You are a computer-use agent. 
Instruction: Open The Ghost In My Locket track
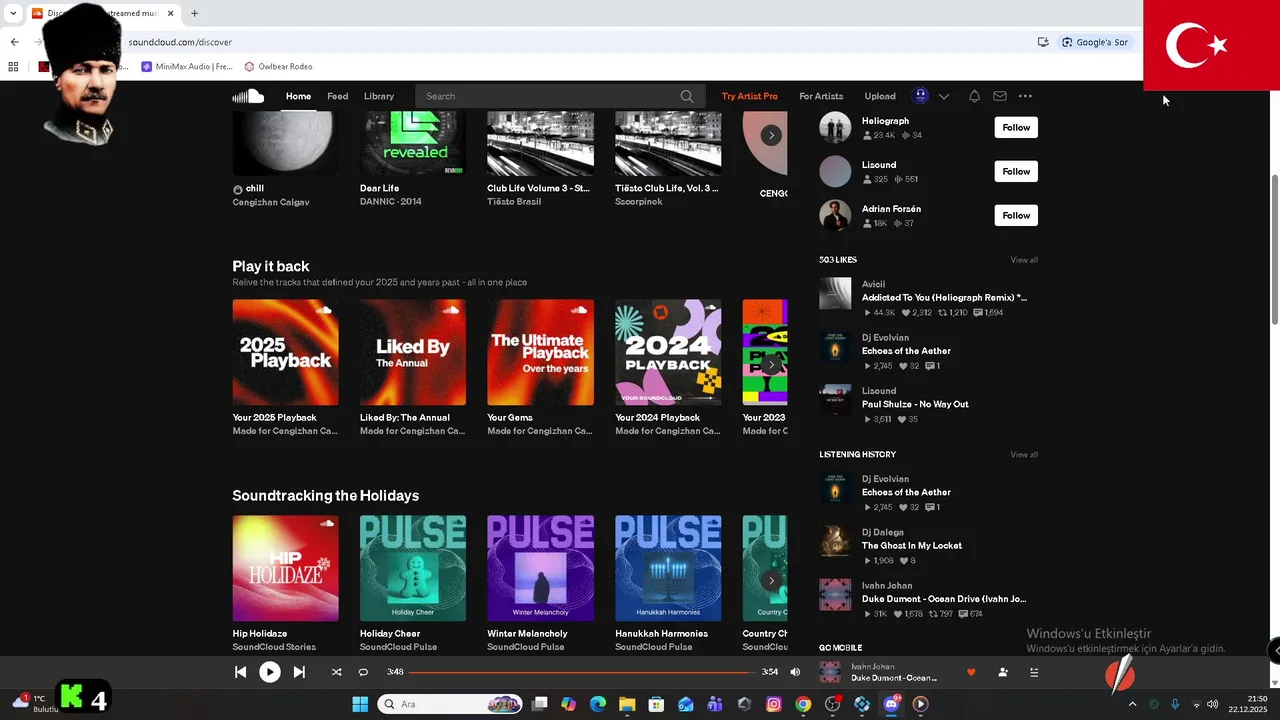(x=912, y=546)
